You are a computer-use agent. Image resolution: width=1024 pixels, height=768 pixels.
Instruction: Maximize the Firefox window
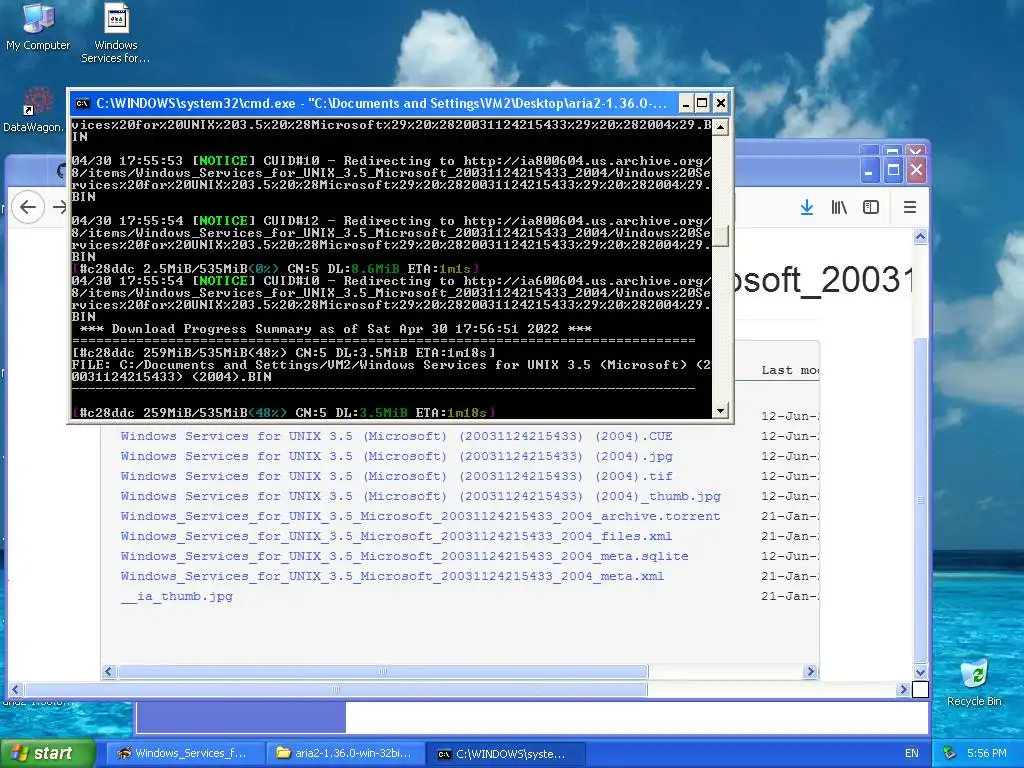click(893, 171)
